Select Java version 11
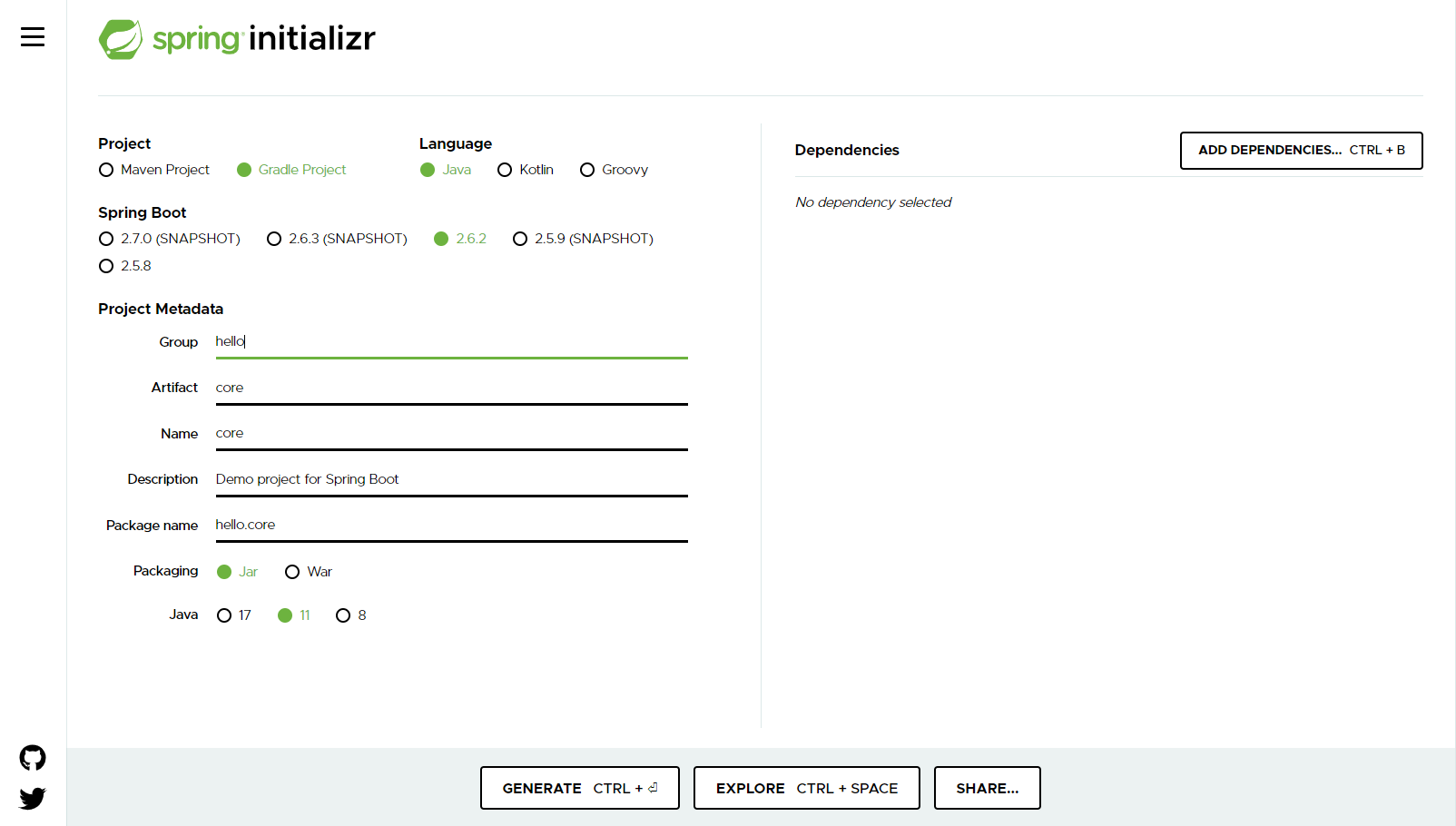 point(294,615)
